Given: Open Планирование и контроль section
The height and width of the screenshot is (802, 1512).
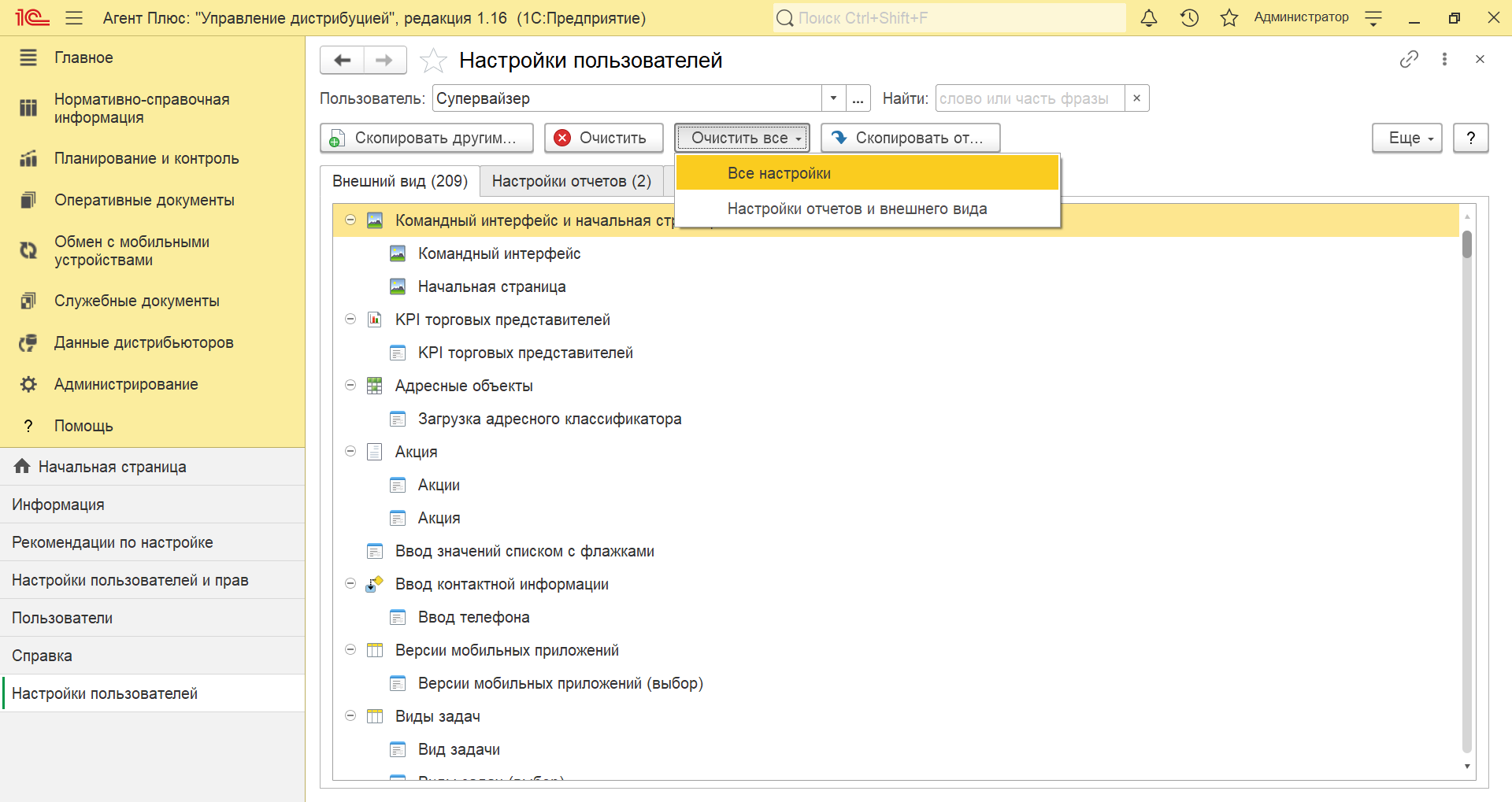Looking at the screenshot, I should point(152,158).
